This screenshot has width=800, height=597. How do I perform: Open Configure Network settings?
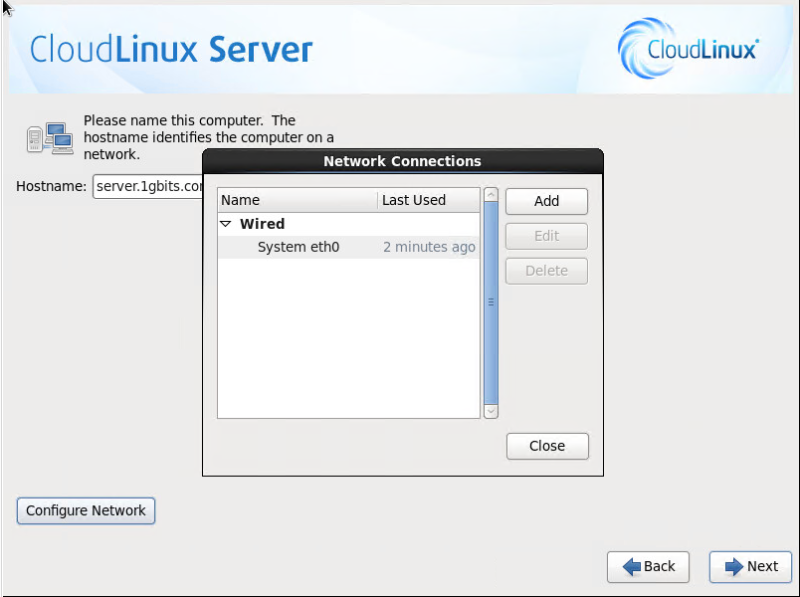pos(85,510)
